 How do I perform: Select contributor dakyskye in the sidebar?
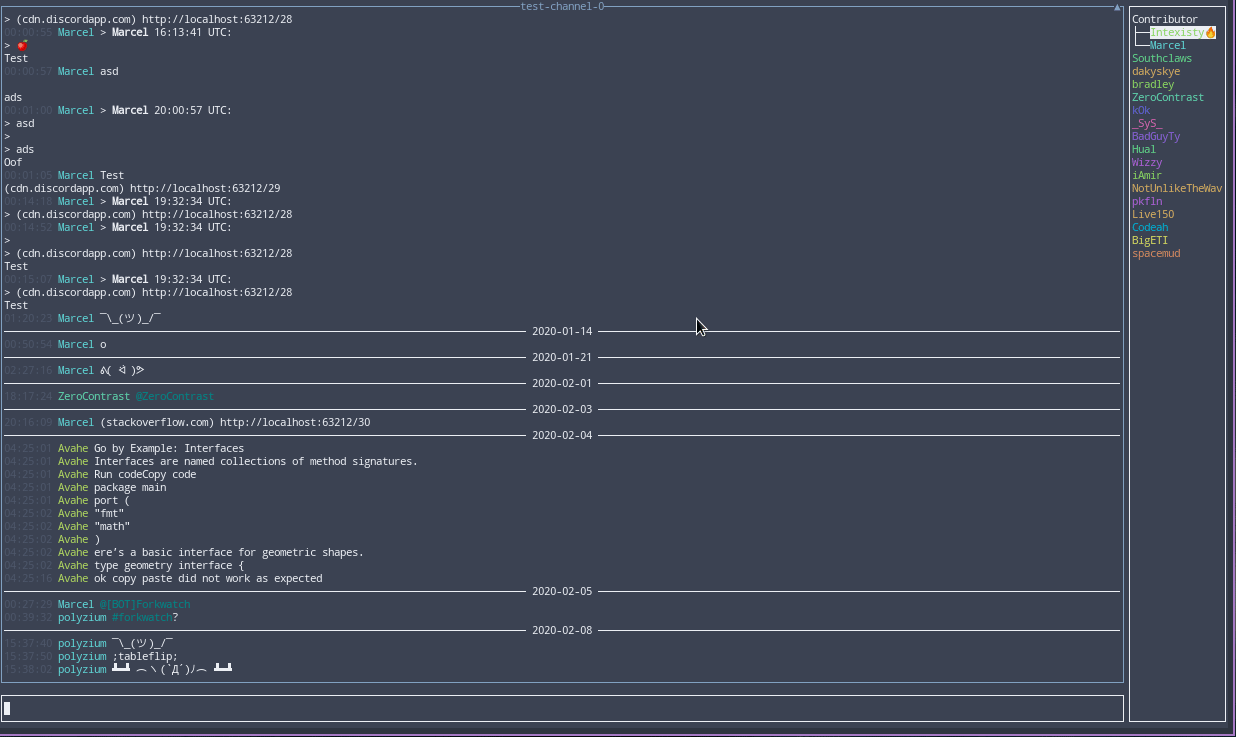[1155, 71]
